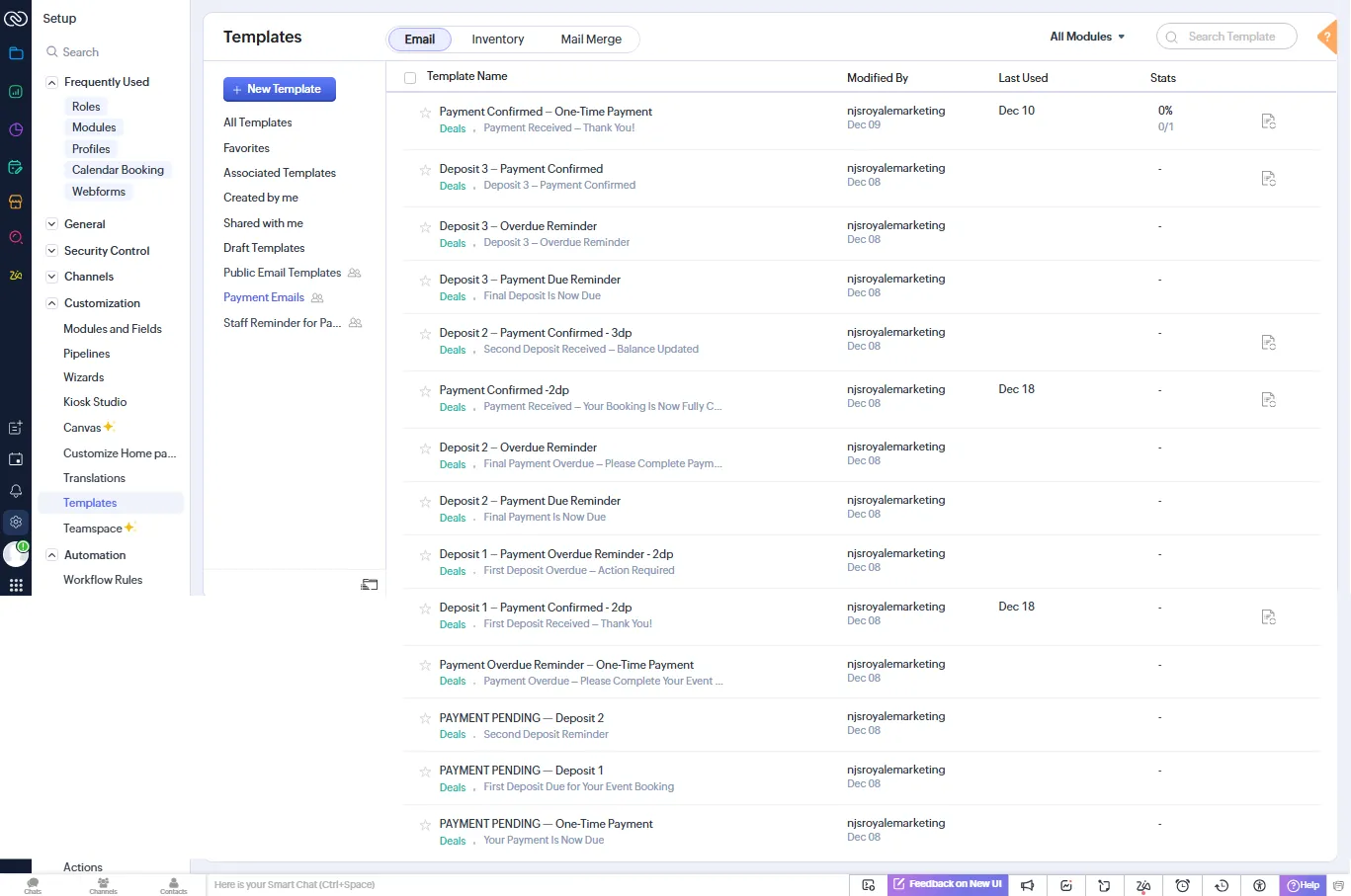Click the document icon on the Payment Confirmed – One-Time Payment row
Viewport: 1351px width, 896px height.
click(1269, 121)
